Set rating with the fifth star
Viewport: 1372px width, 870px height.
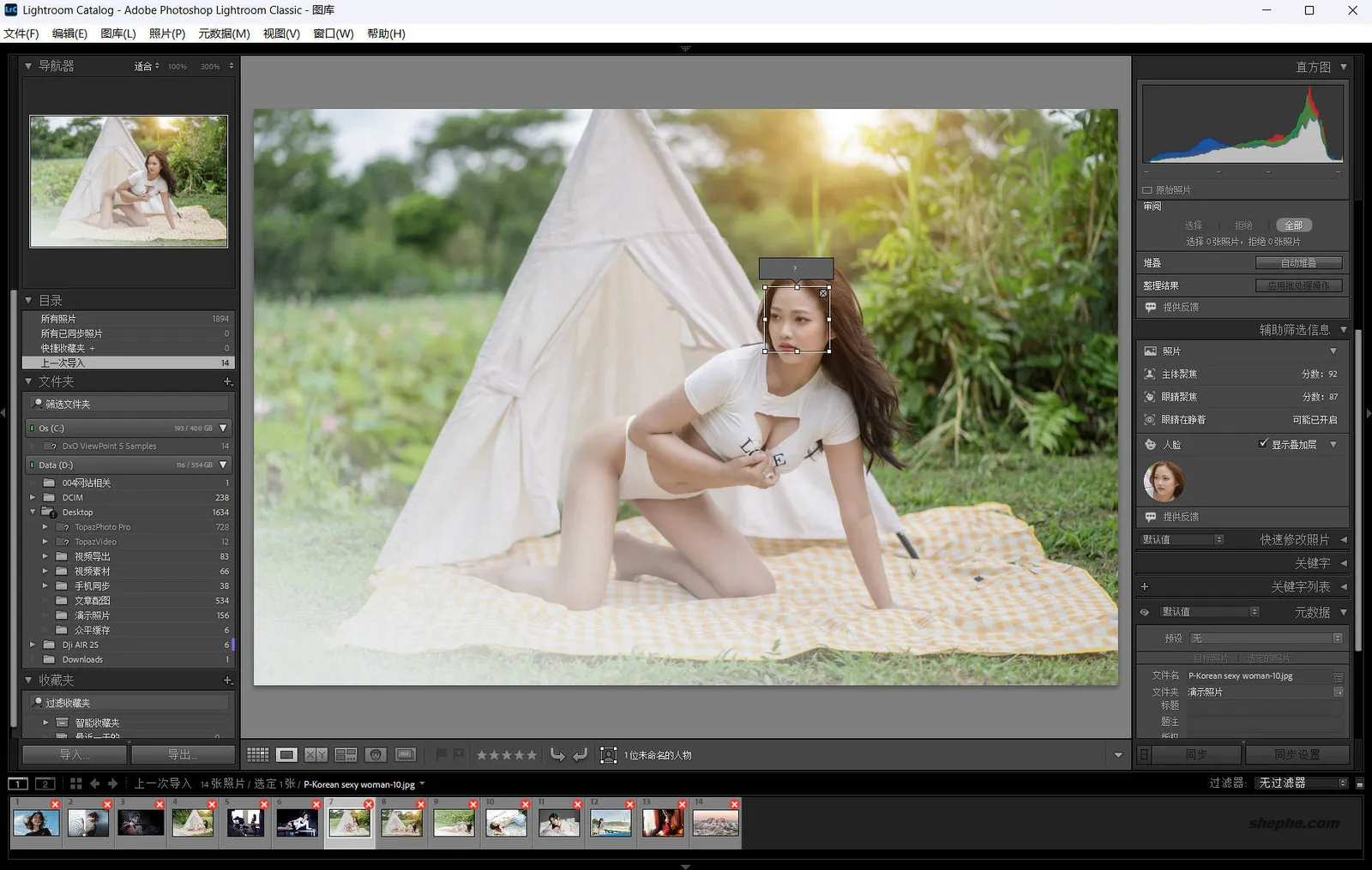tap(532, 755)
